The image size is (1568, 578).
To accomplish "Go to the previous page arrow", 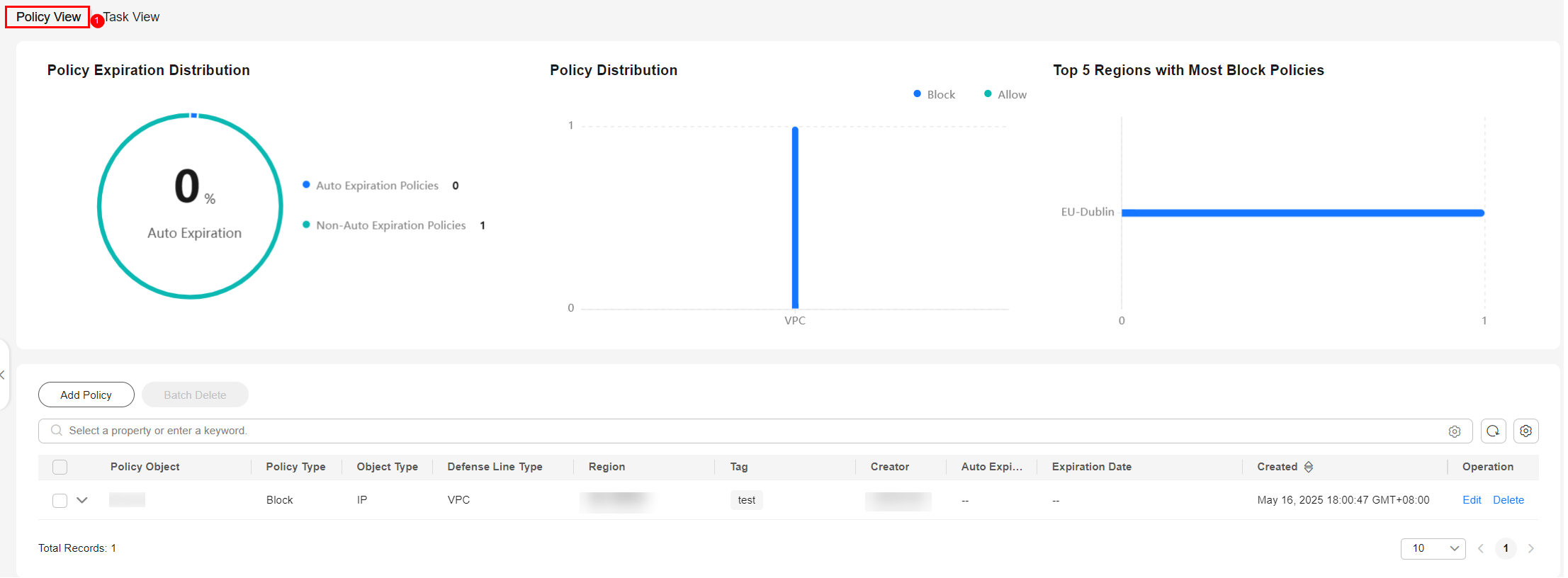I will (x=1480, y=548).
